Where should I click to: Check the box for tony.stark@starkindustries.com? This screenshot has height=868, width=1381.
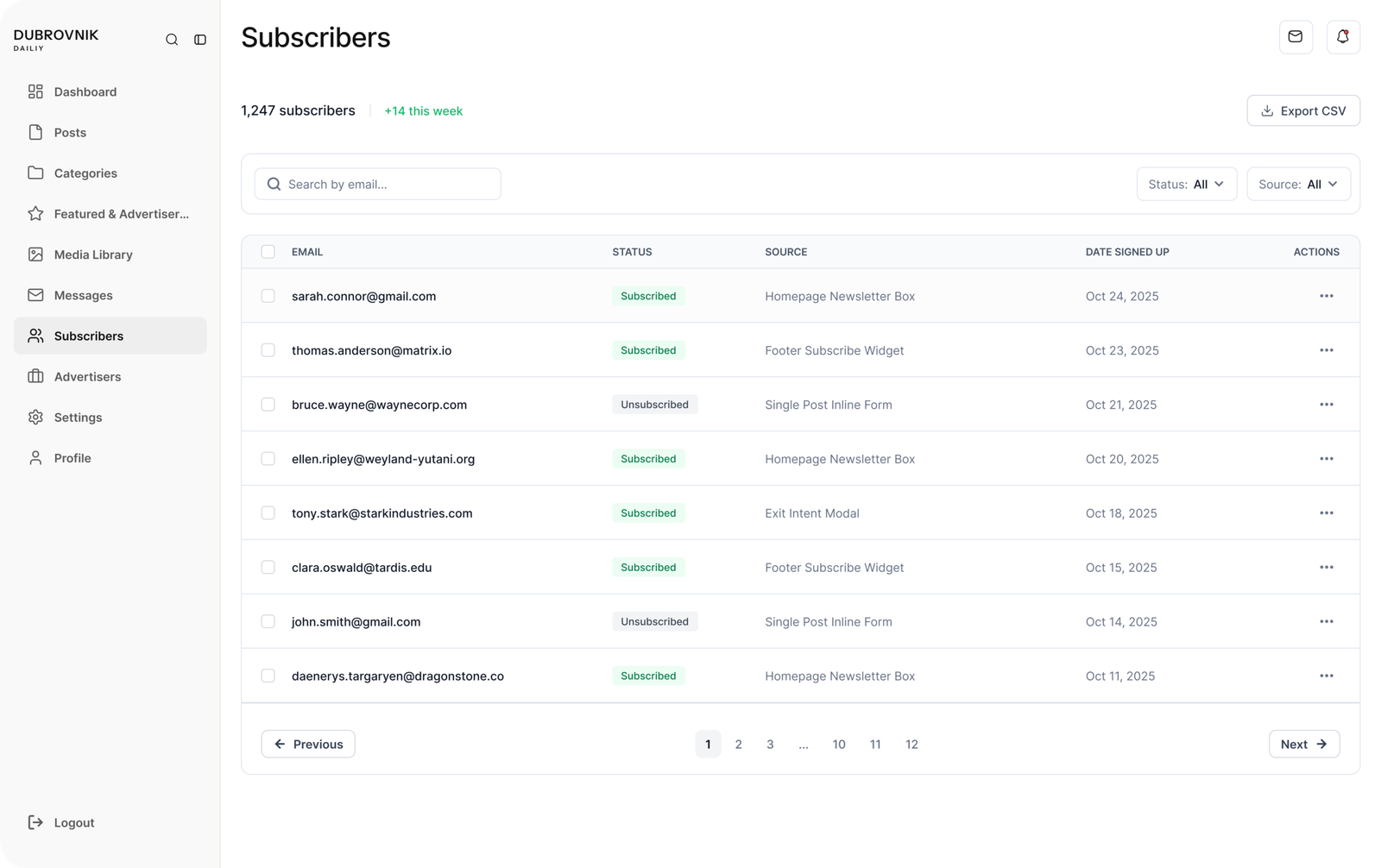[268, 513]
